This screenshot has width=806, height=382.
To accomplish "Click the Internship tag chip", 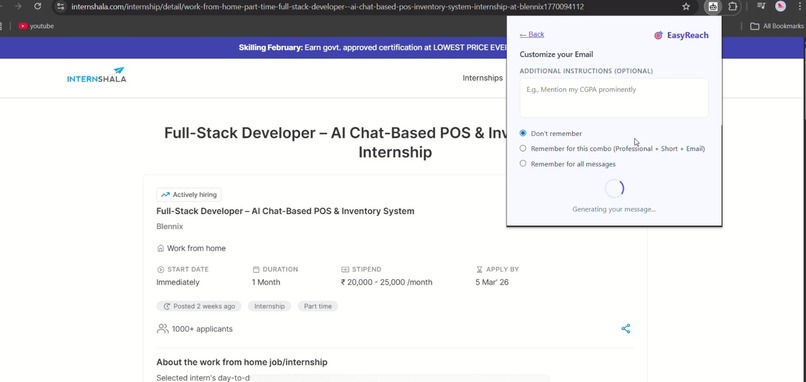I will 269,306.
